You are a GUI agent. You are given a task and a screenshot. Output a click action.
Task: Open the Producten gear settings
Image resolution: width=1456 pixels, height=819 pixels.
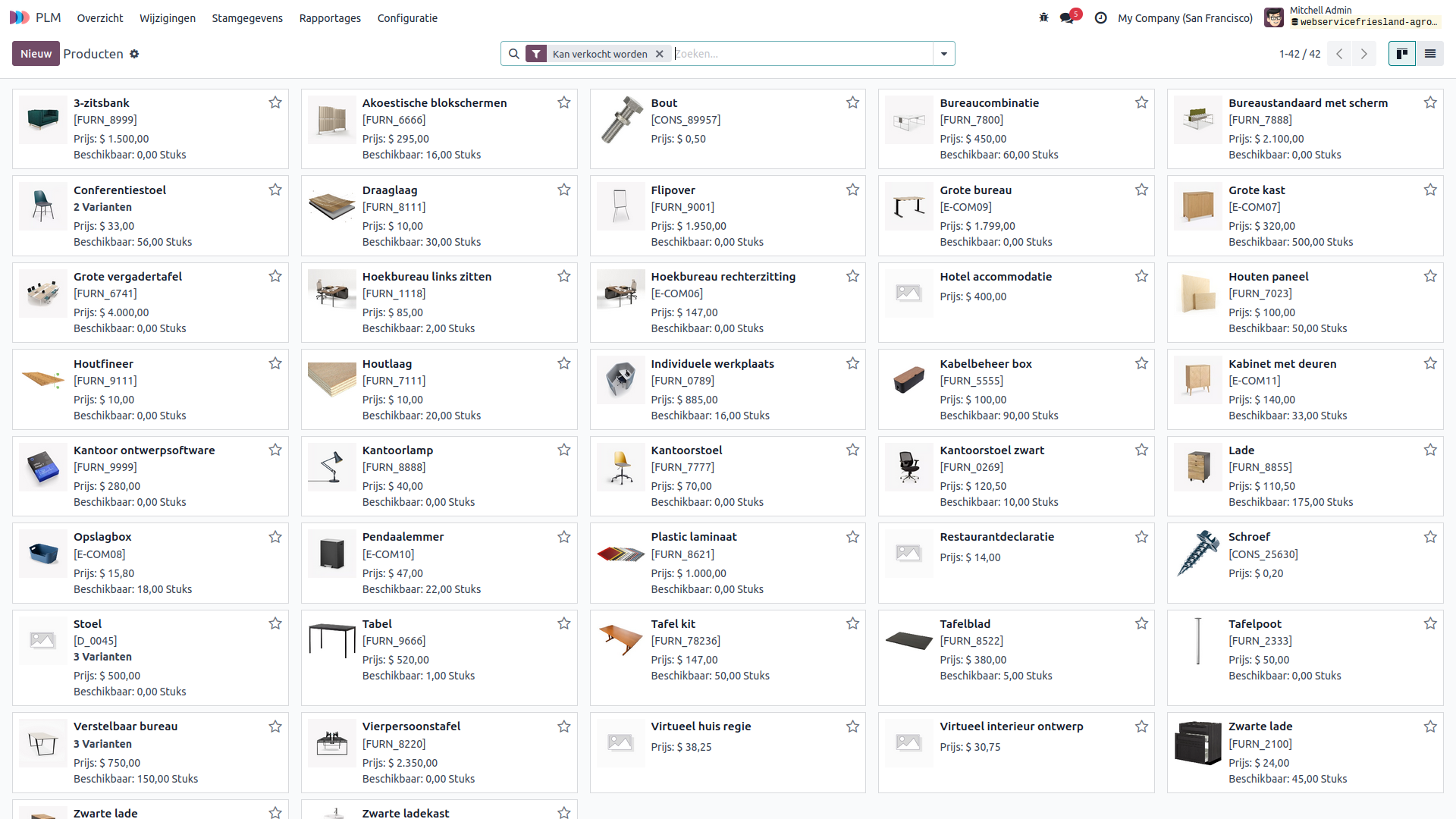[x=134, y=54]
